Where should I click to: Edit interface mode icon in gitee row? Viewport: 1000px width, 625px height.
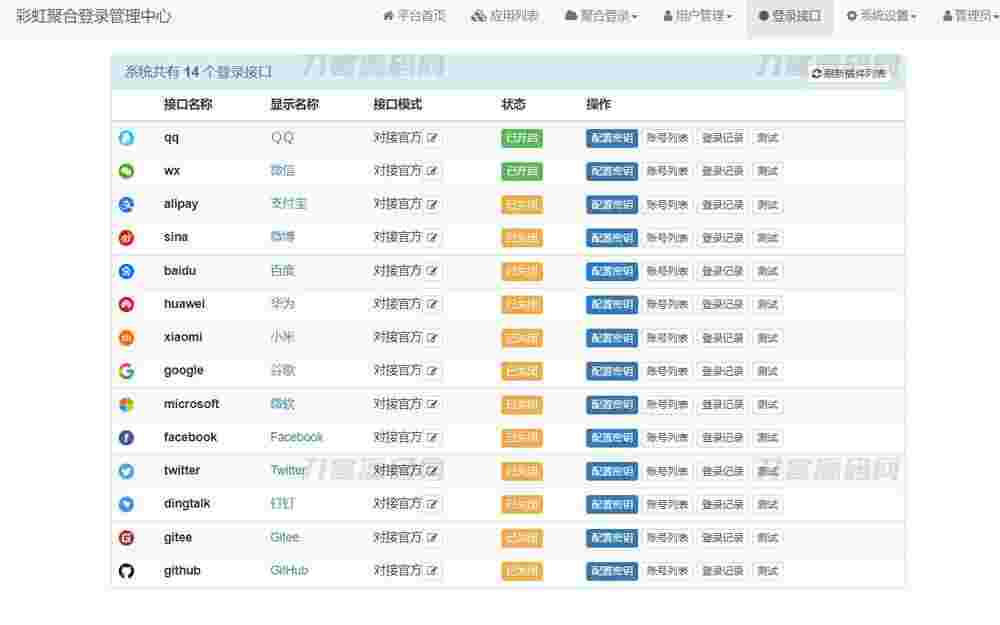tap(432, 538)
